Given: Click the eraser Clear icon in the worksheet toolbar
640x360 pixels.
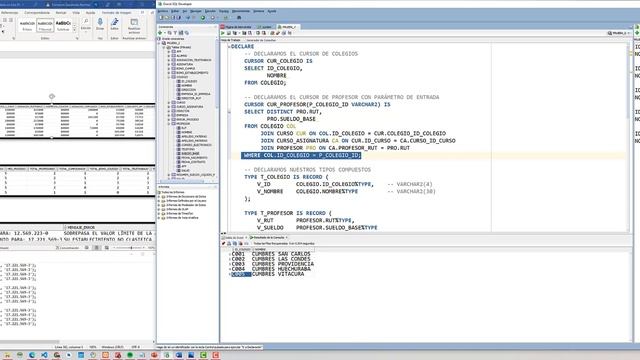Looking at the screenshot, I should (x=278, y=33).
